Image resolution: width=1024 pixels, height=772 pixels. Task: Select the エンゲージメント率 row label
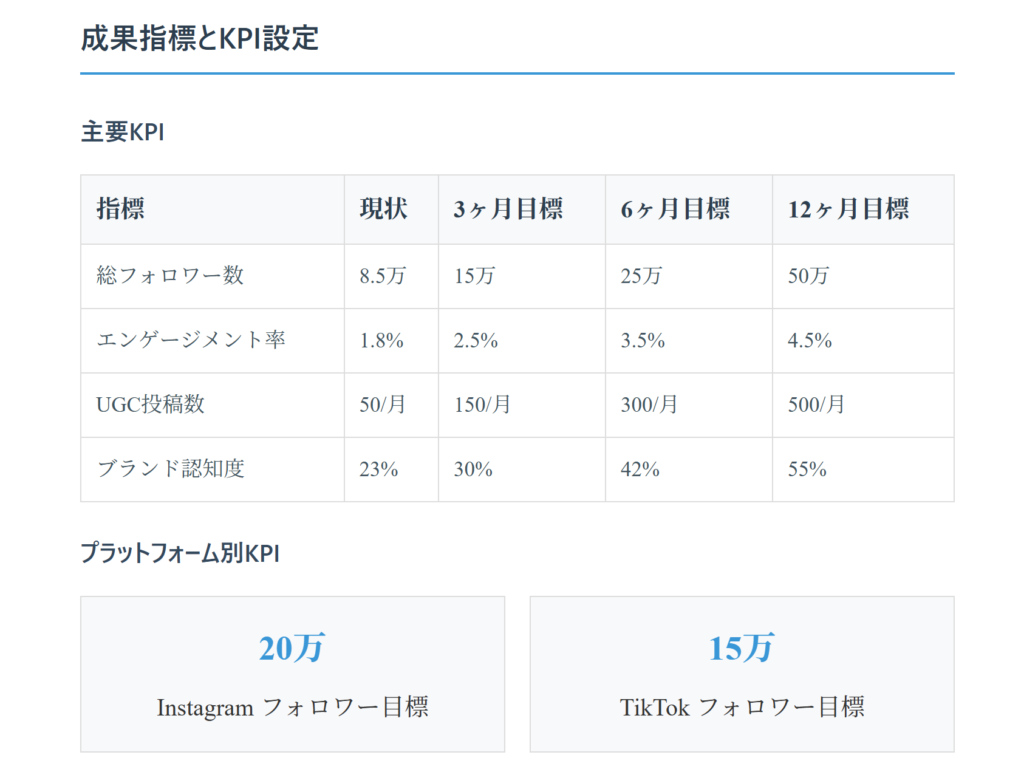[191, 340]
